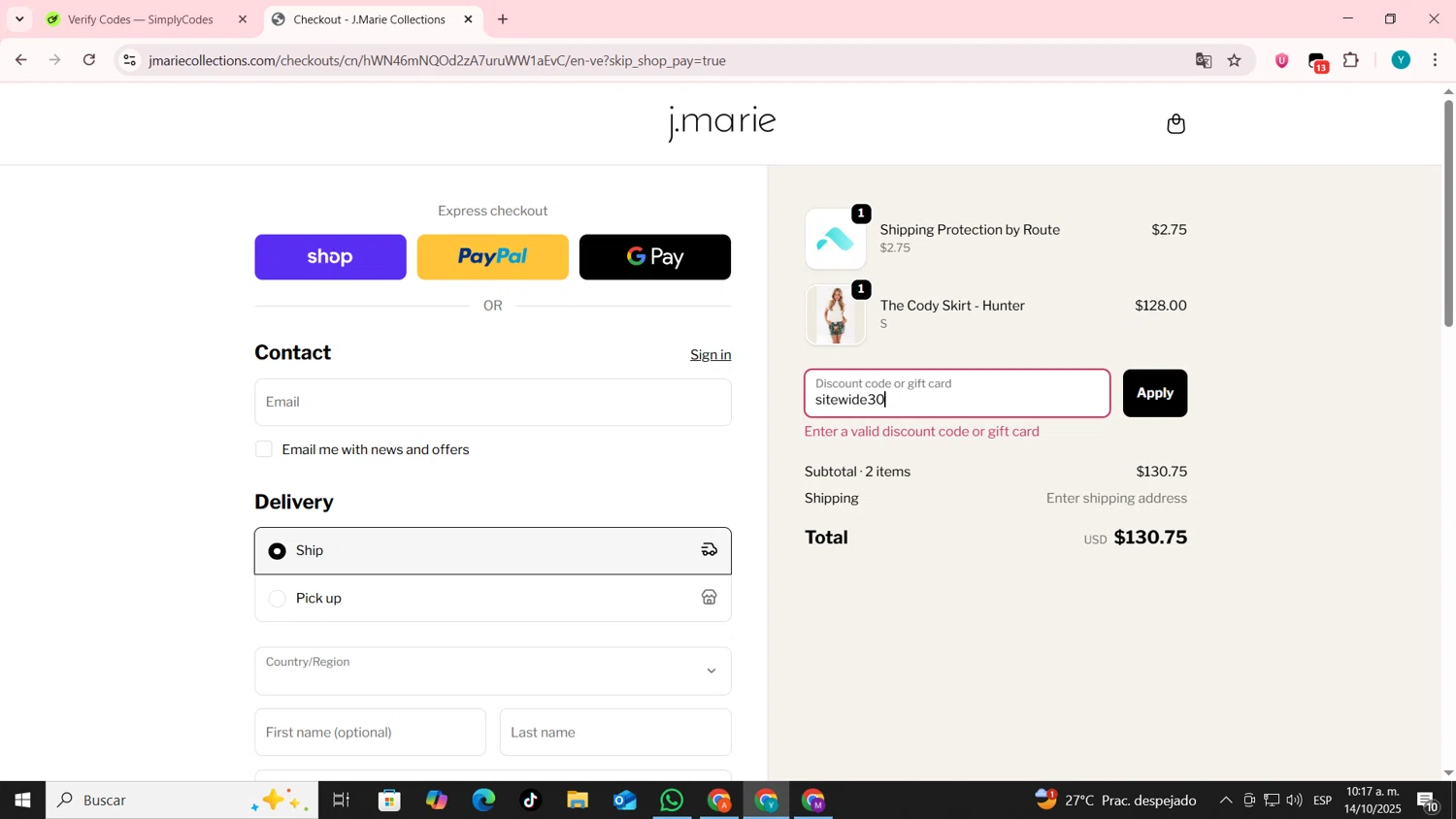Viewport: 1456px width, 819px height.
Task: Select the Ship delivery option
Action: [x=493, y=551]
